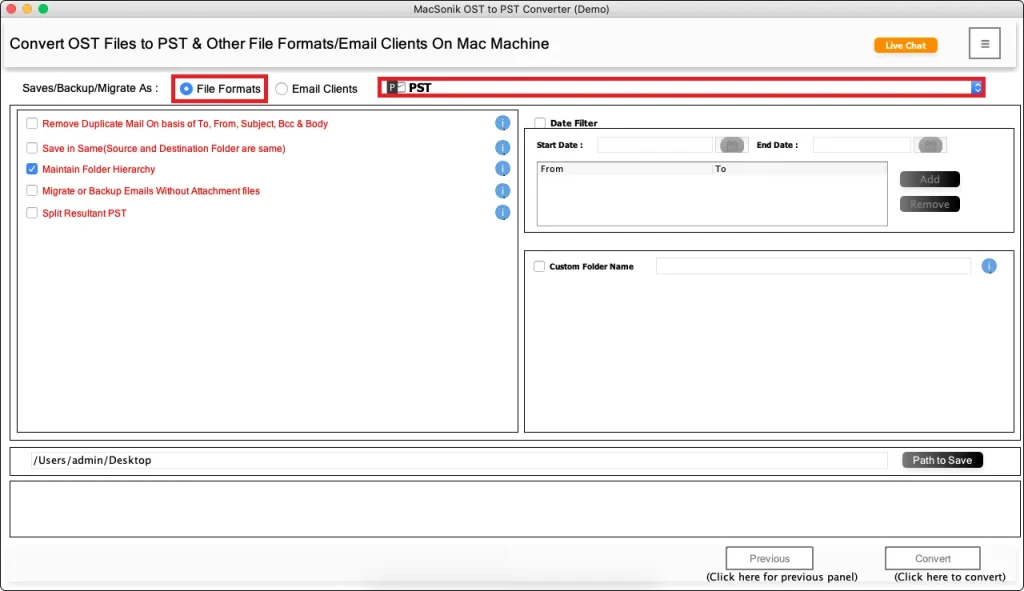Click info icon beside Migrate Without Attachment files
This screenshot has height=591, width=1024.
point(503,191)
